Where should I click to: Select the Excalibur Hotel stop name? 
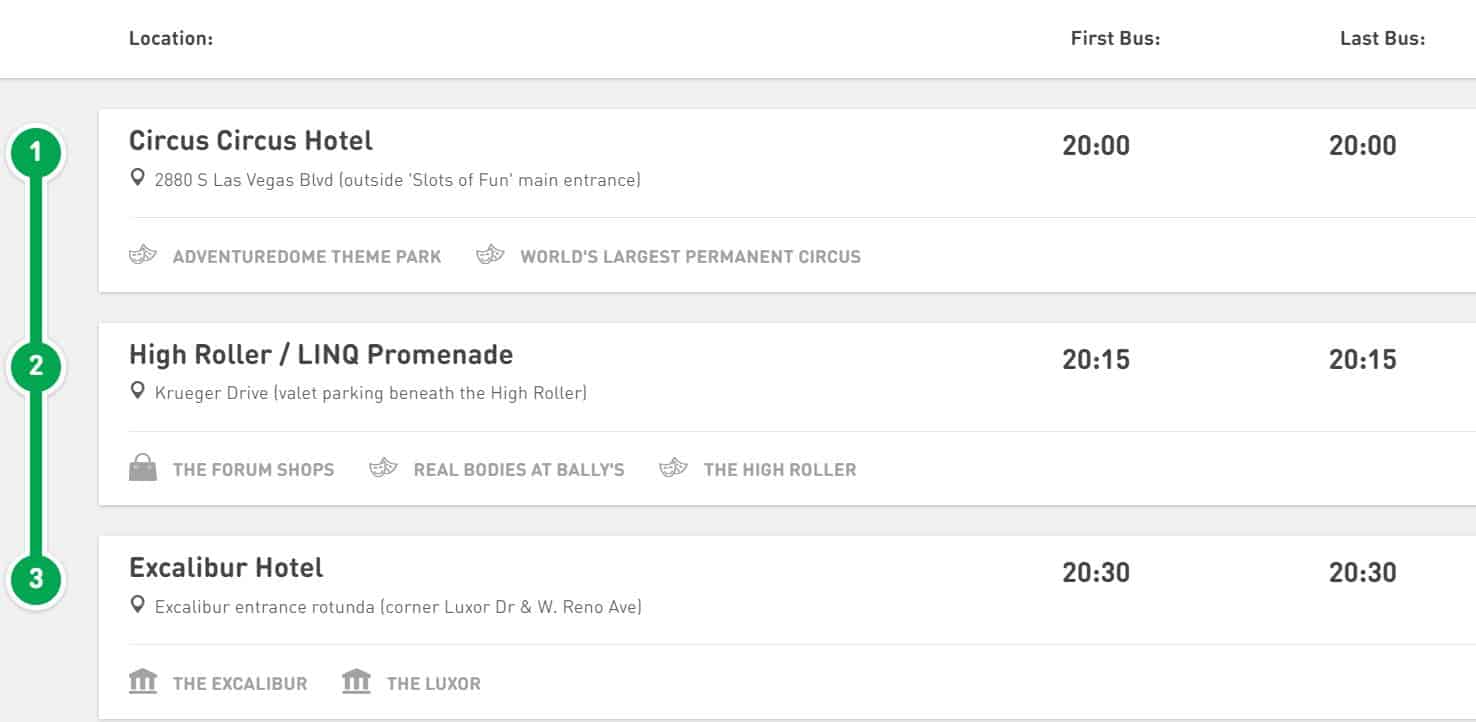(226, 567)
